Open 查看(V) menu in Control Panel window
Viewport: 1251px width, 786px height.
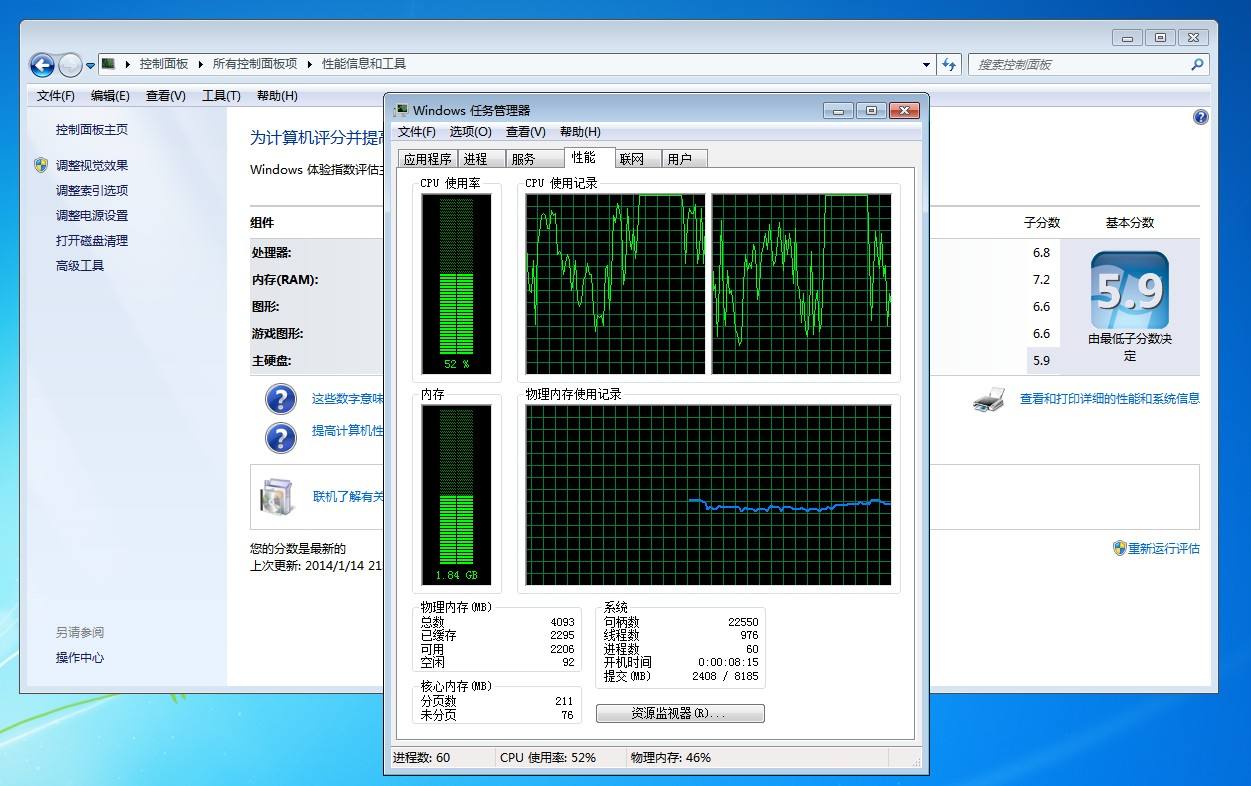166,96
